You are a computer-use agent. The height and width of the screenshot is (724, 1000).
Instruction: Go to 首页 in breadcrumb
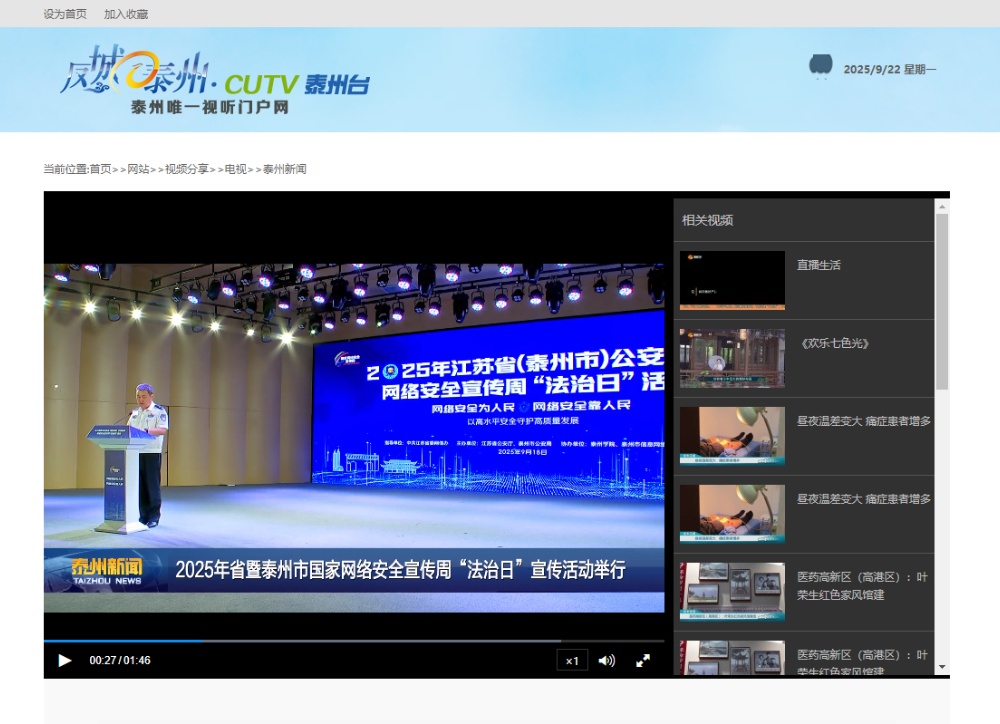click(100, 169)
